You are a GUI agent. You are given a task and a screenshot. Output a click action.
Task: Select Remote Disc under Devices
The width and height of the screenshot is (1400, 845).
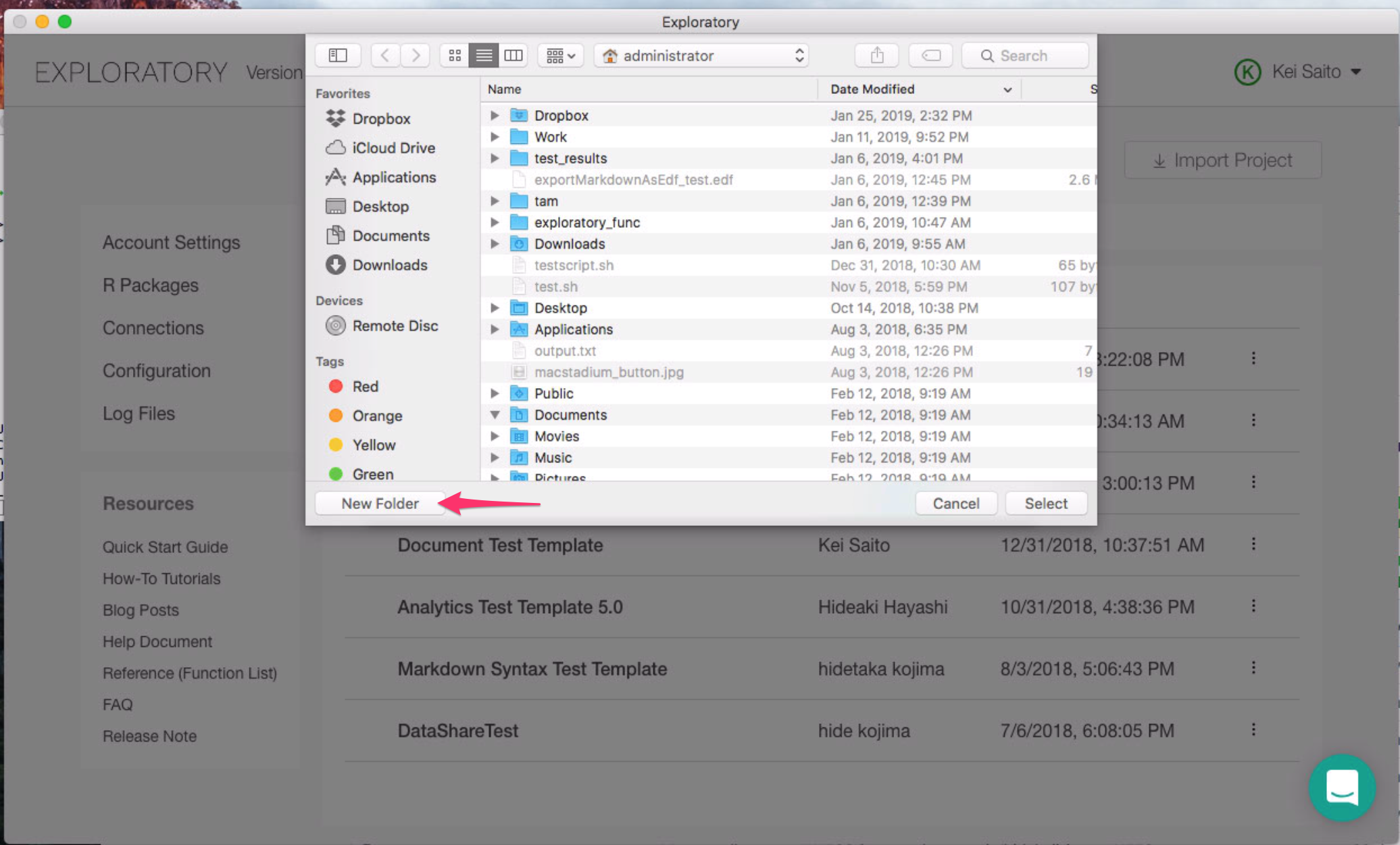[382, 325]
